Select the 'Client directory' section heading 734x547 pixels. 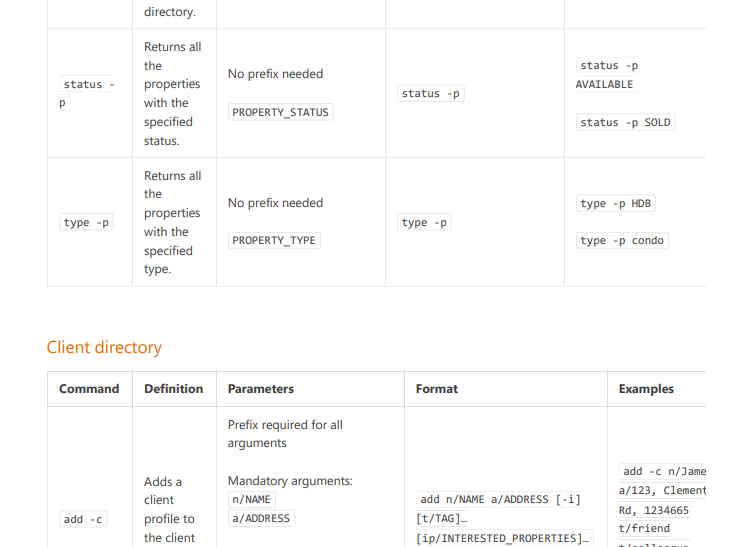click(x=104, y=347)
